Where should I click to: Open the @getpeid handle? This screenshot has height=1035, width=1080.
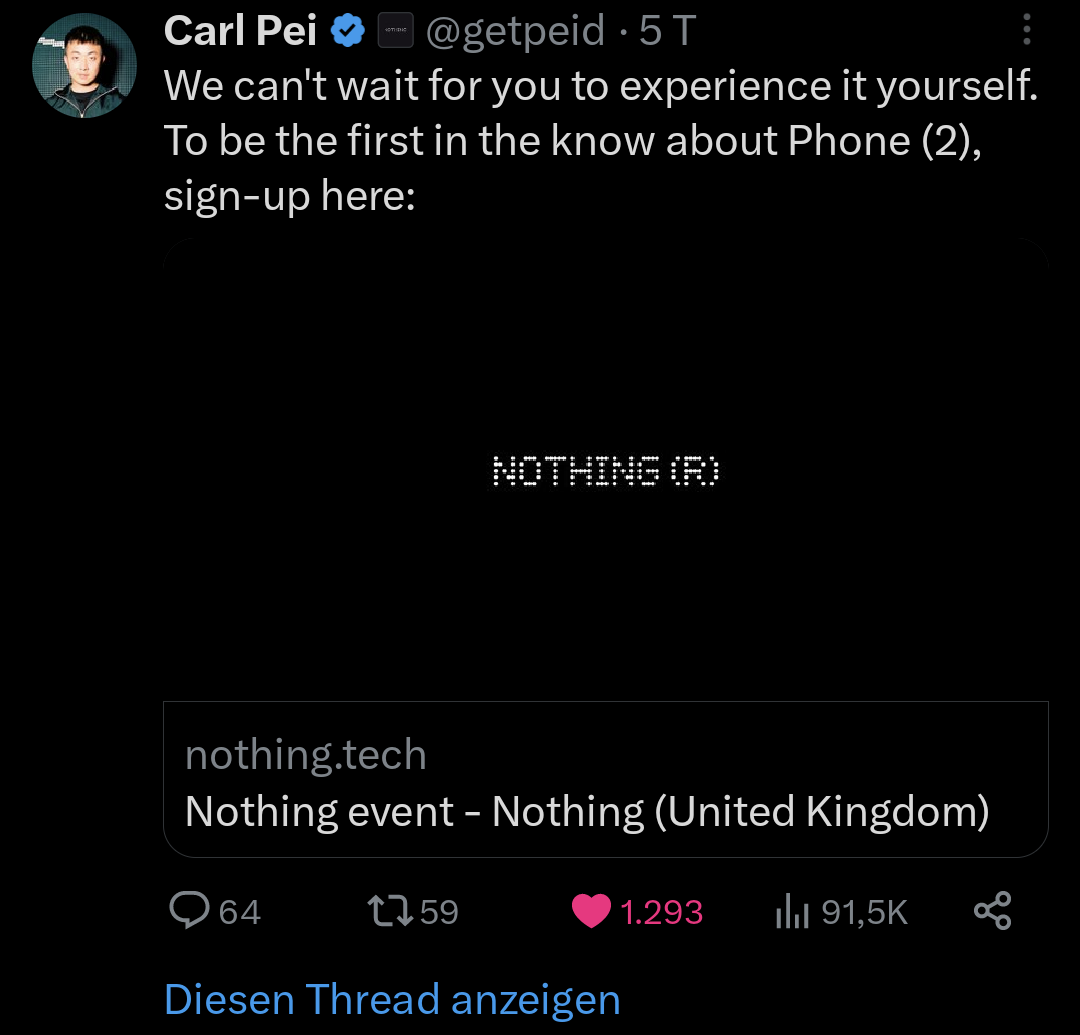point(515,32)
